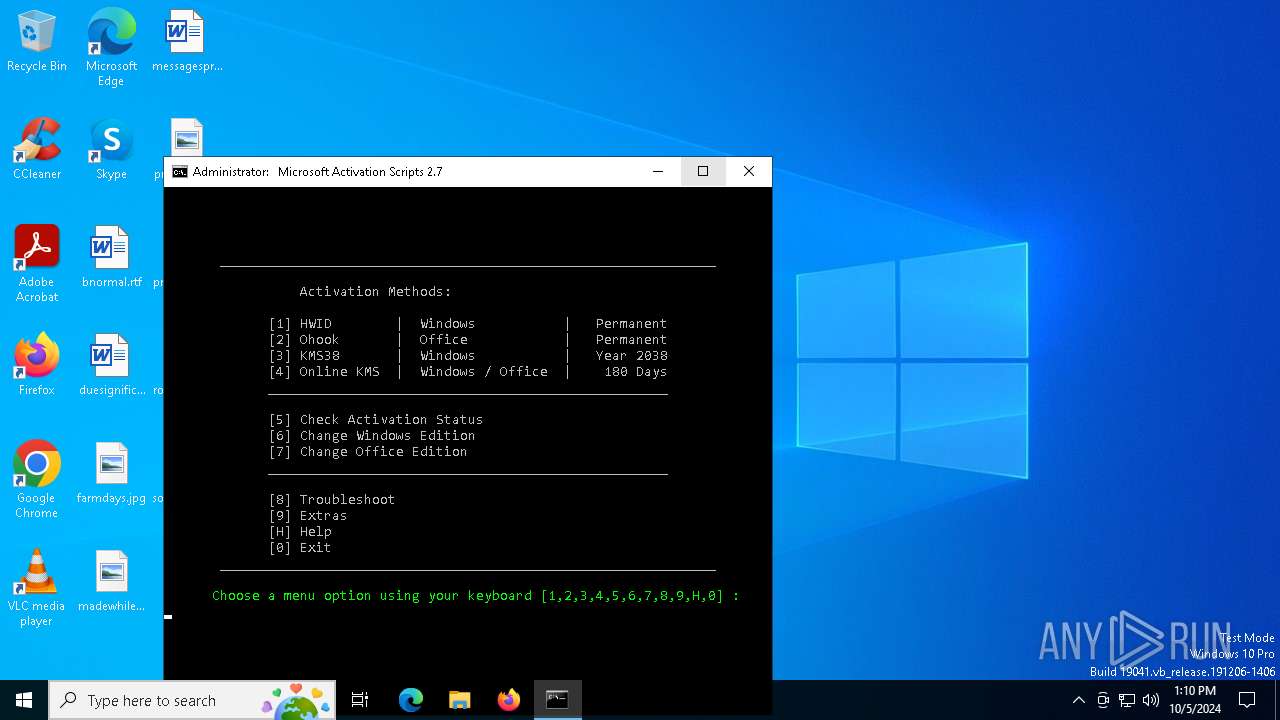Click the 'Change Office Edition' line

pos(368,452)
